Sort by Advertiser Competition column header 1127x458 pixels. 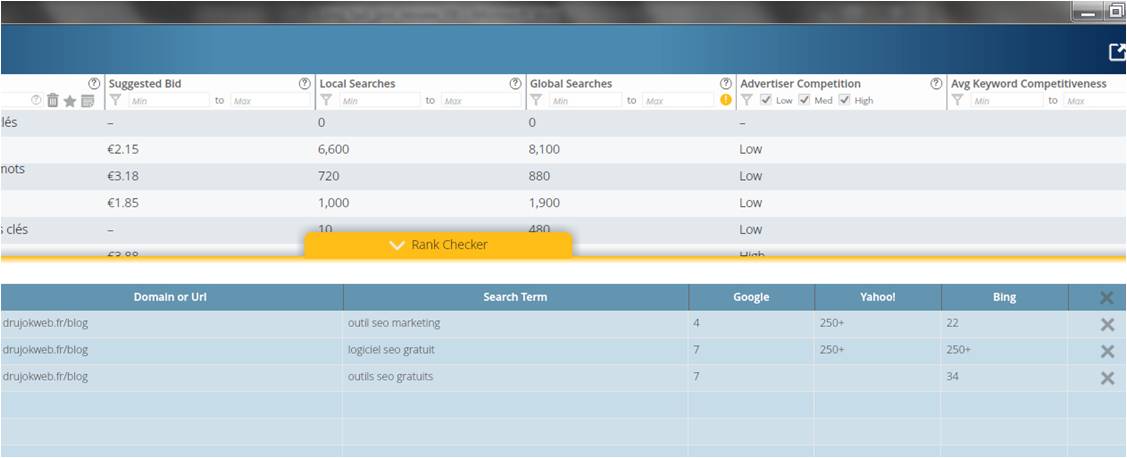tap(801, 83)
